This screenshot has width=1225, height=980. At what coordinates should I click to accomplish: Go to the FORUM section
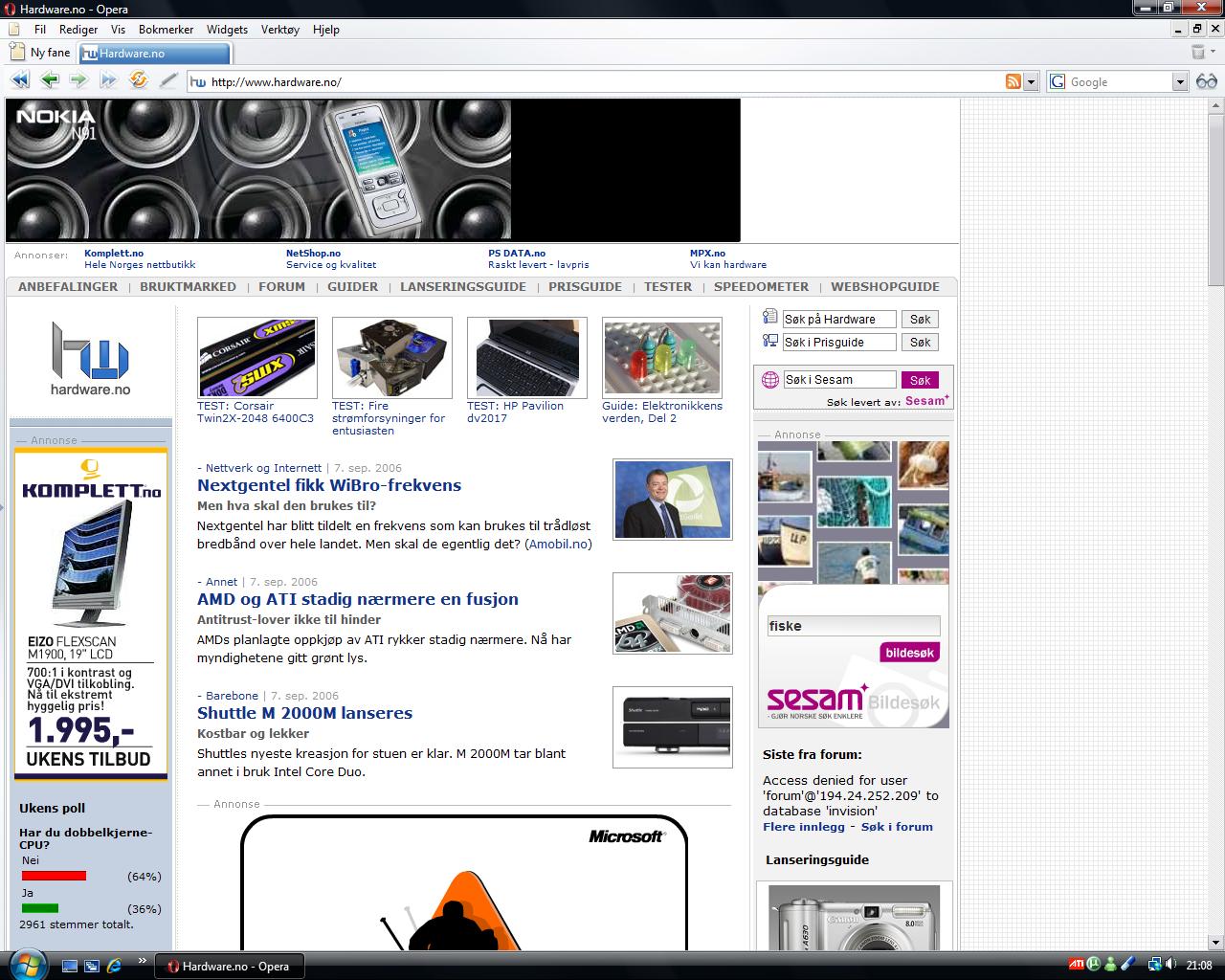[x=281, y=286]
